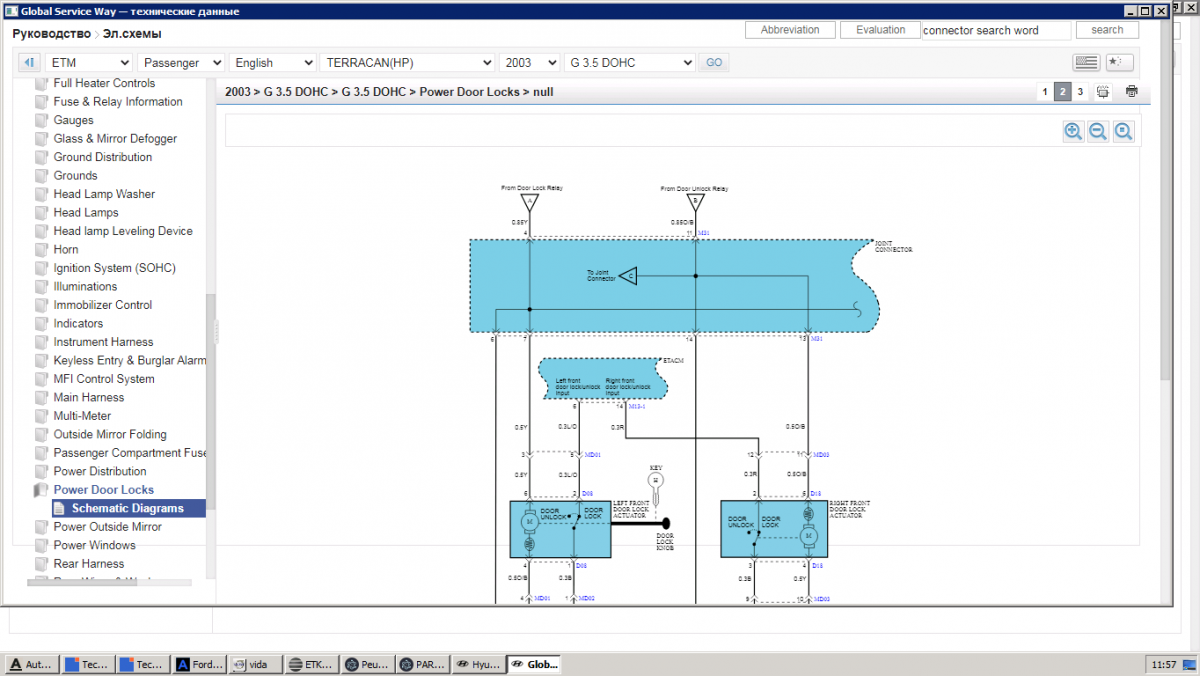This screenshot has height=676, width=1200.
Task: Click the printer icon to print diagram
Action: 1131,92
